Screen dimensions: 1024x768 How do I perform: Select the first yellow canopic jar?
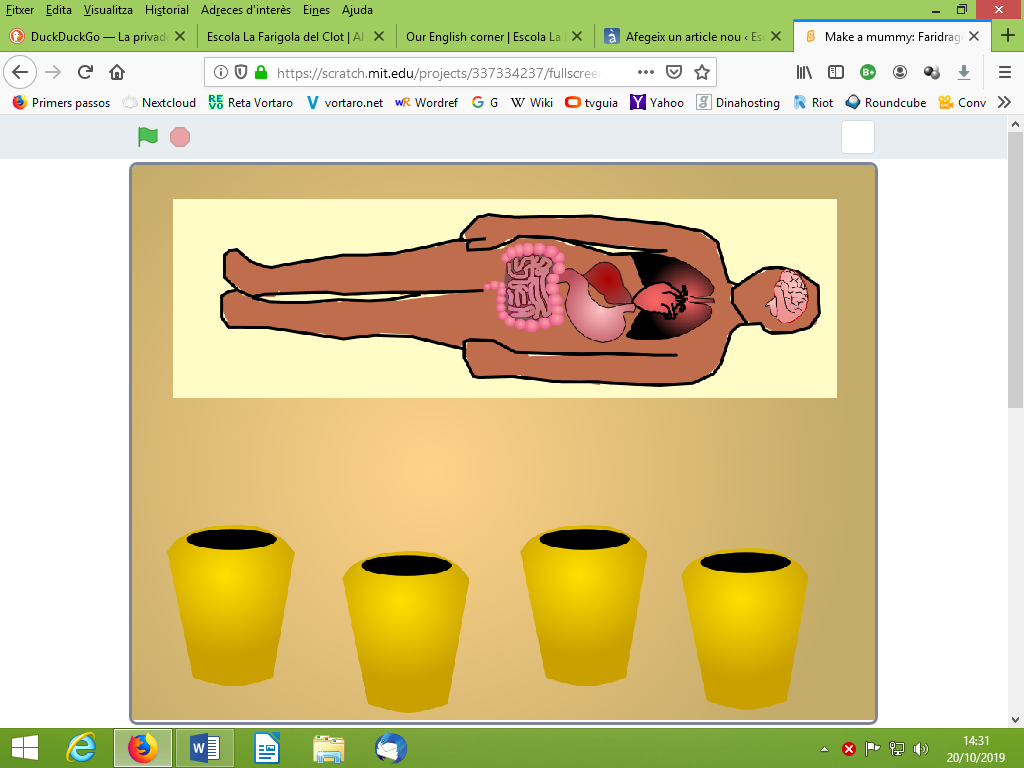click(231, 605)
